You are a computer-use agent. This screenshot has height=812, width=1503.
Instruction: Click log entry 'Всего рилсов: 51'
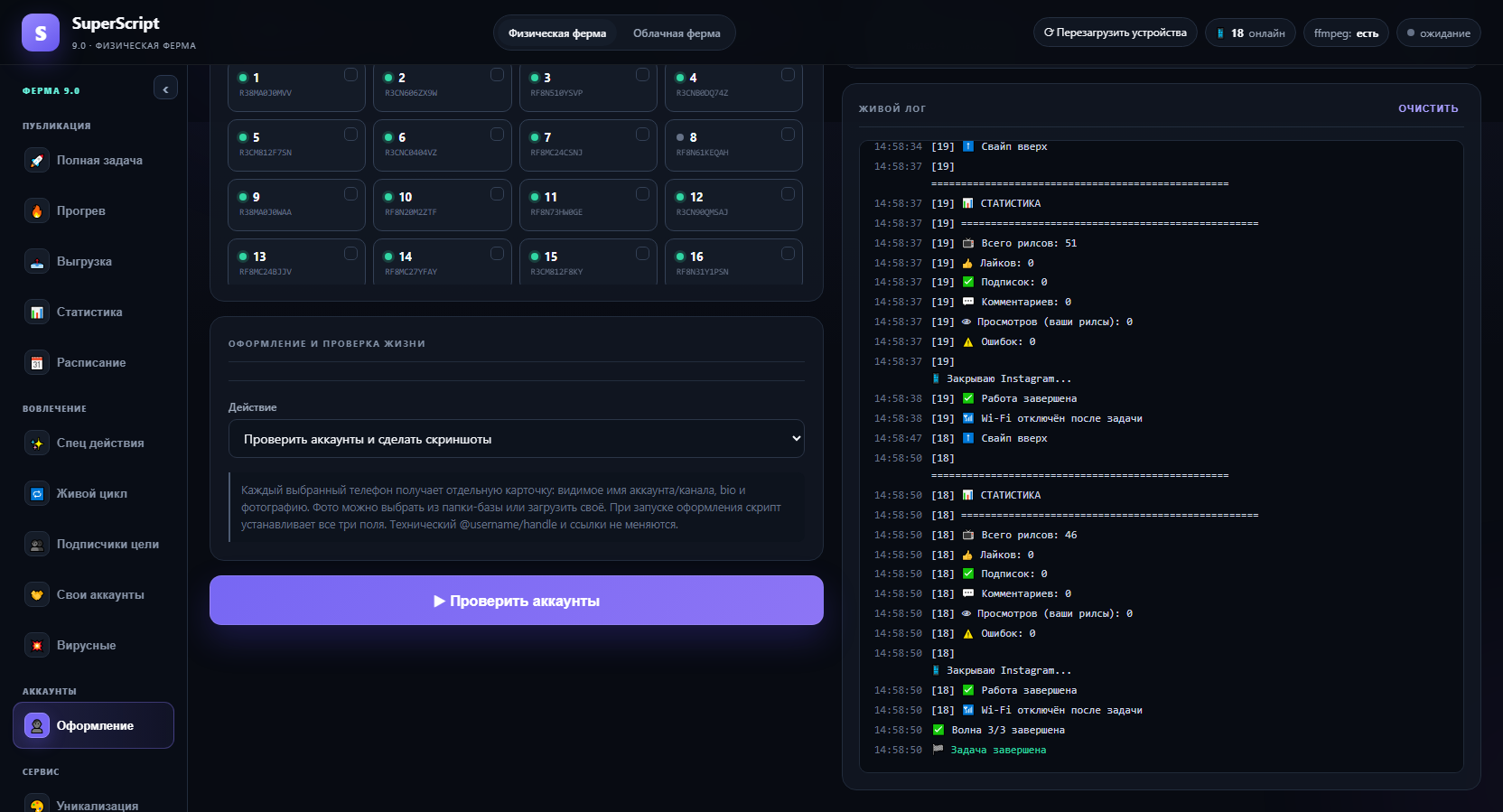tap(1029, 243)
